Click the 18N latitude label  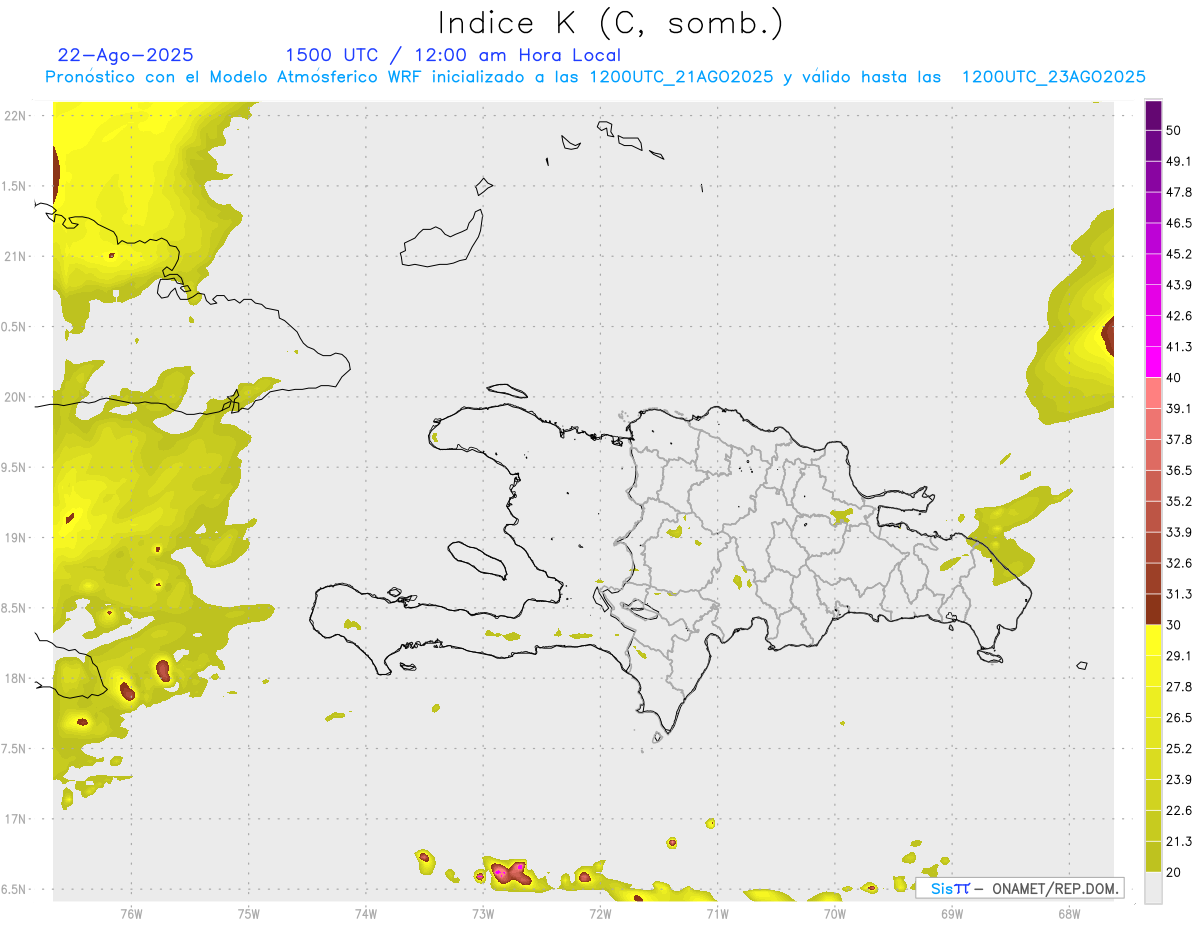pos(16,679)
